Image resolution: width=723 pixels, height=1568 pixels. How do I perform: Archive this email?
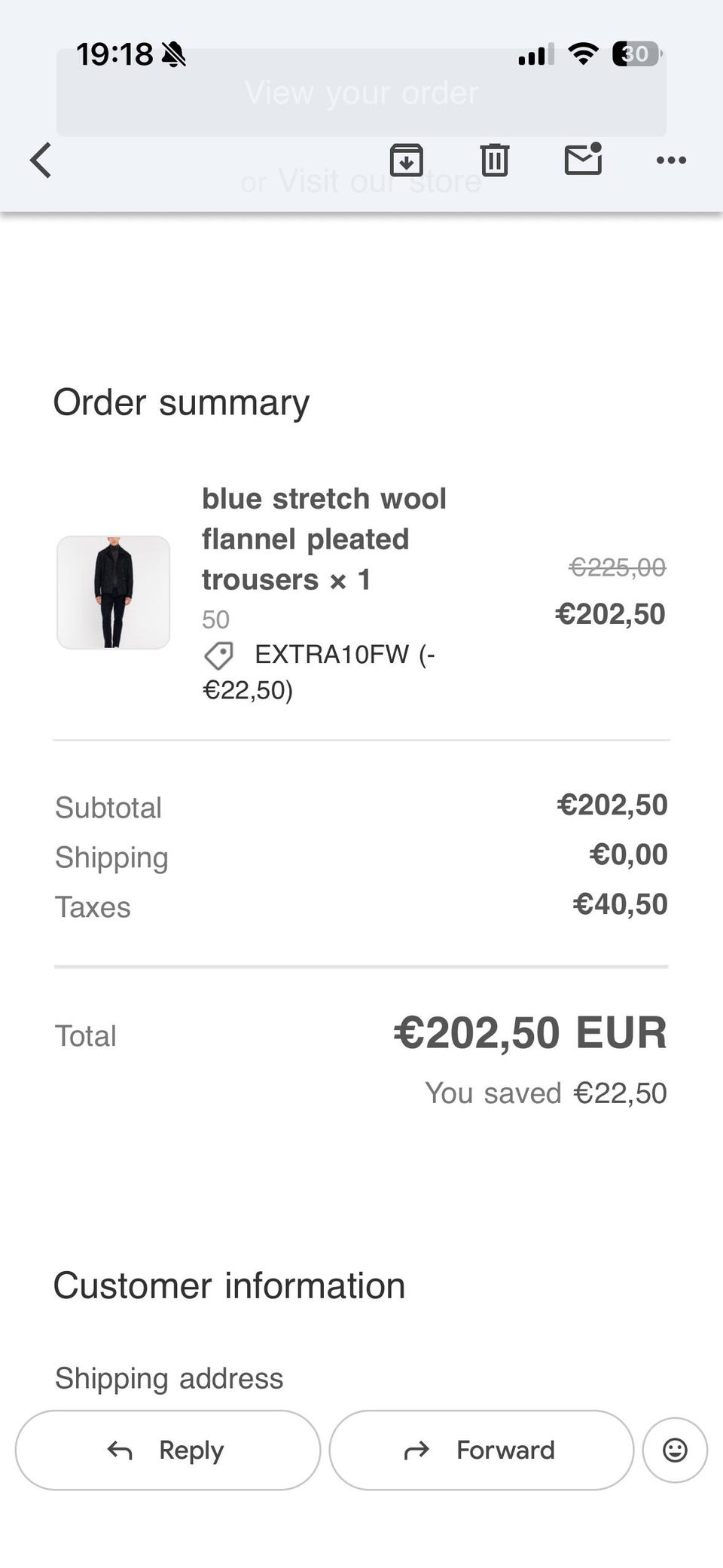coord(406,160)
